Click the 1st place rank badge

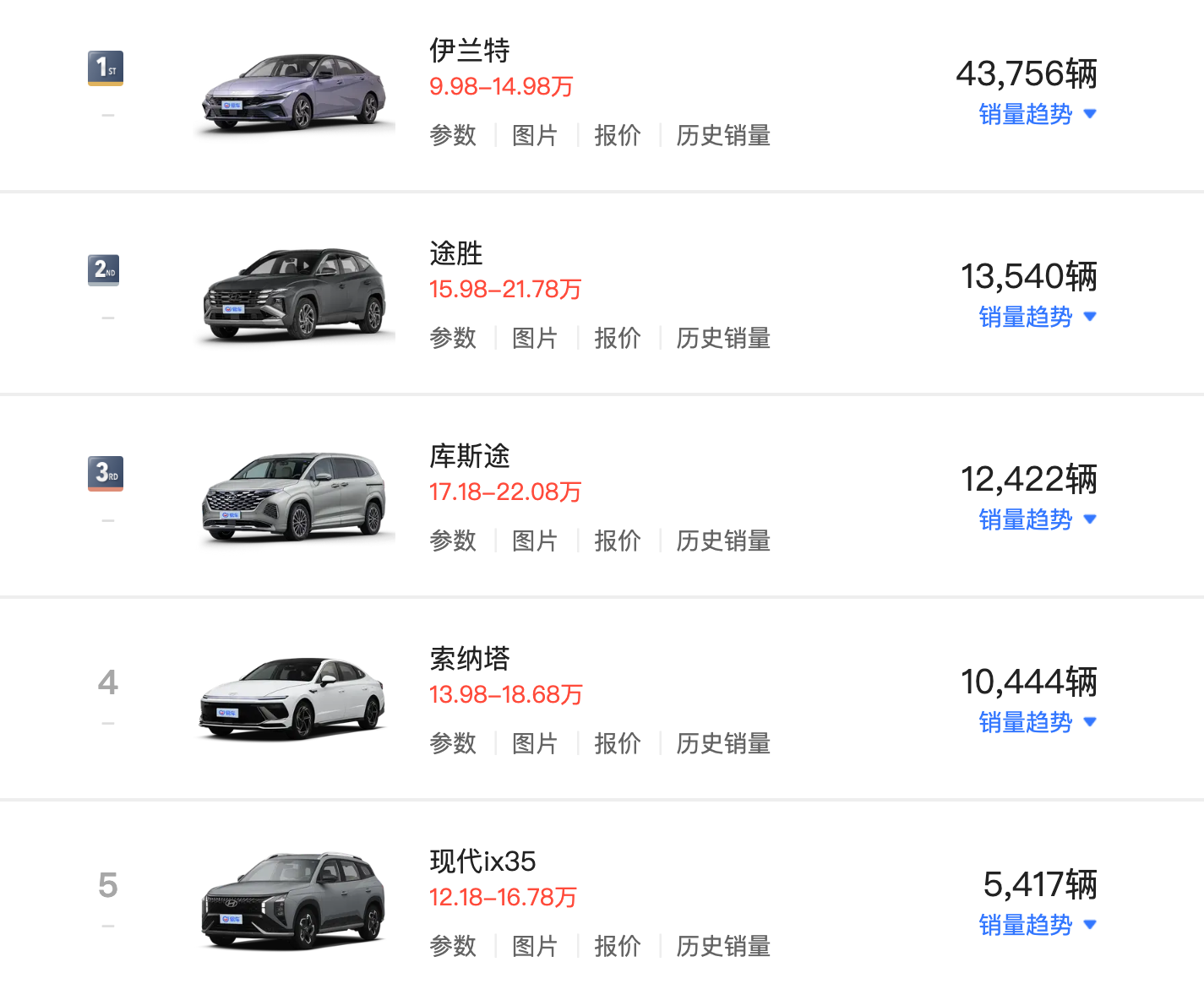[106, 68]
